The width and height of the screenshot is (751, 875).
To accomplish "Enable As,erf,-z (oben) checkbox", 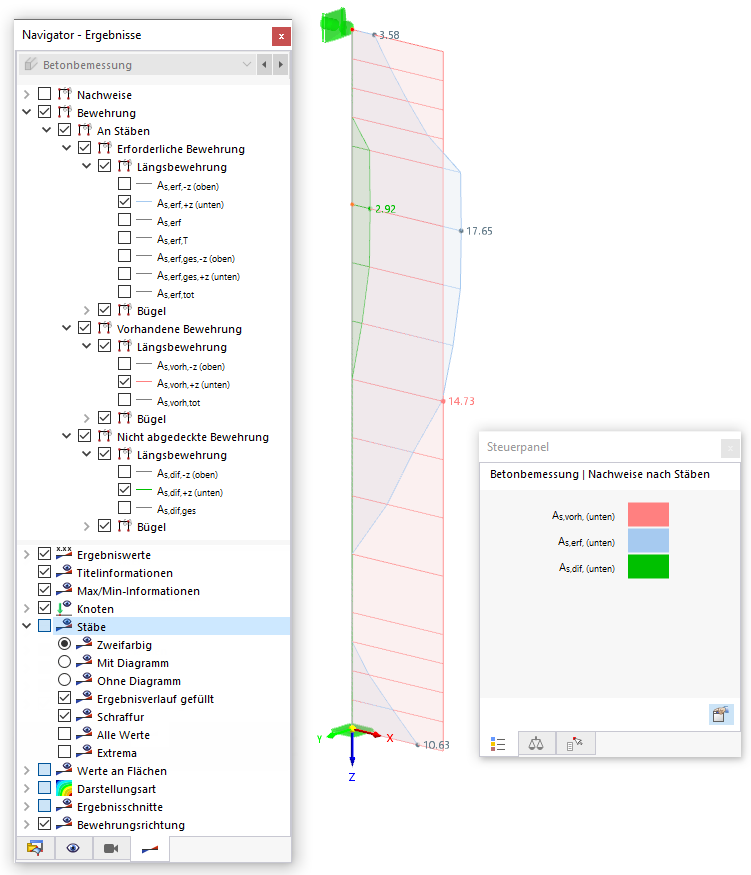I will pyautogui.click(x=124, y=184).
